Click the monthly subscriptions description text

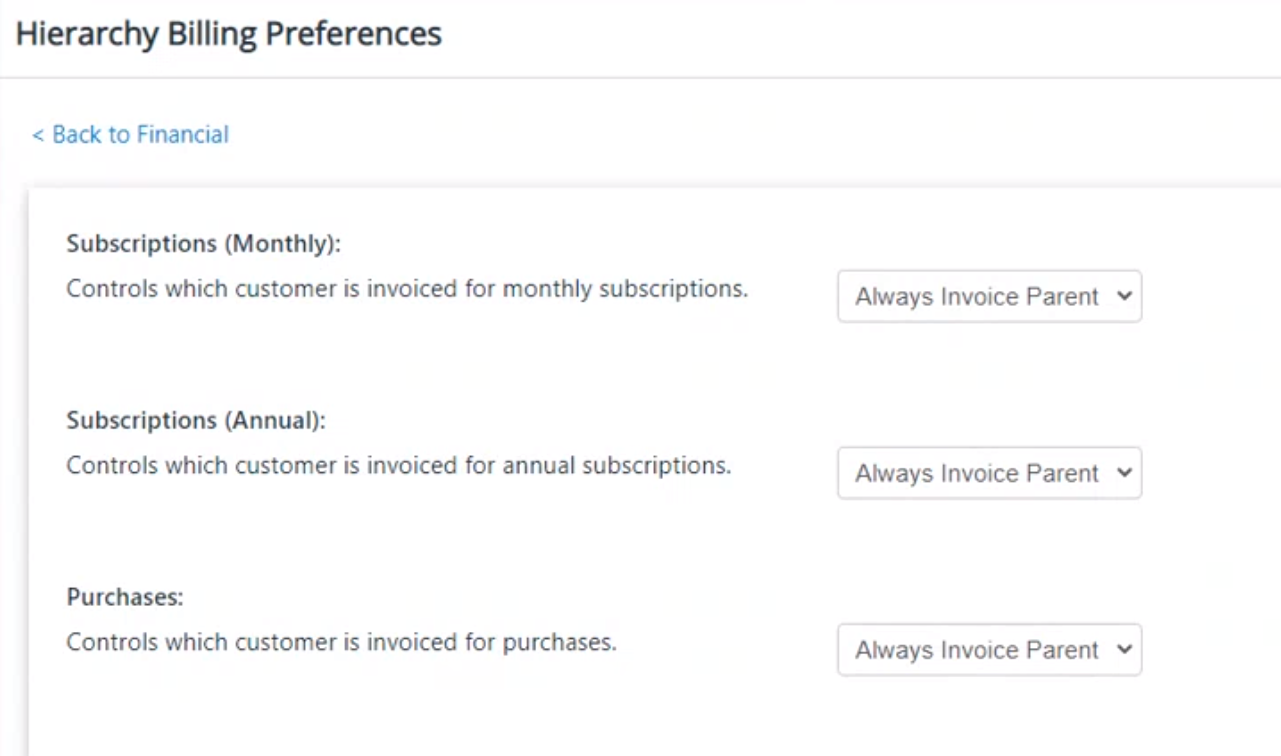(x=407, y=289)
